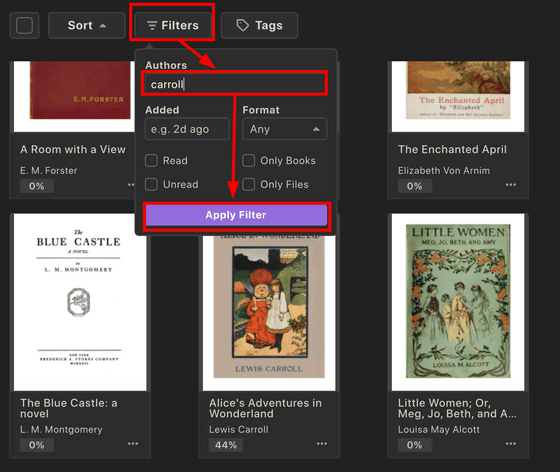Open Alice's Adventures in Wonderland cover
This screenshot has height=472, width=560.
point(269,313)
